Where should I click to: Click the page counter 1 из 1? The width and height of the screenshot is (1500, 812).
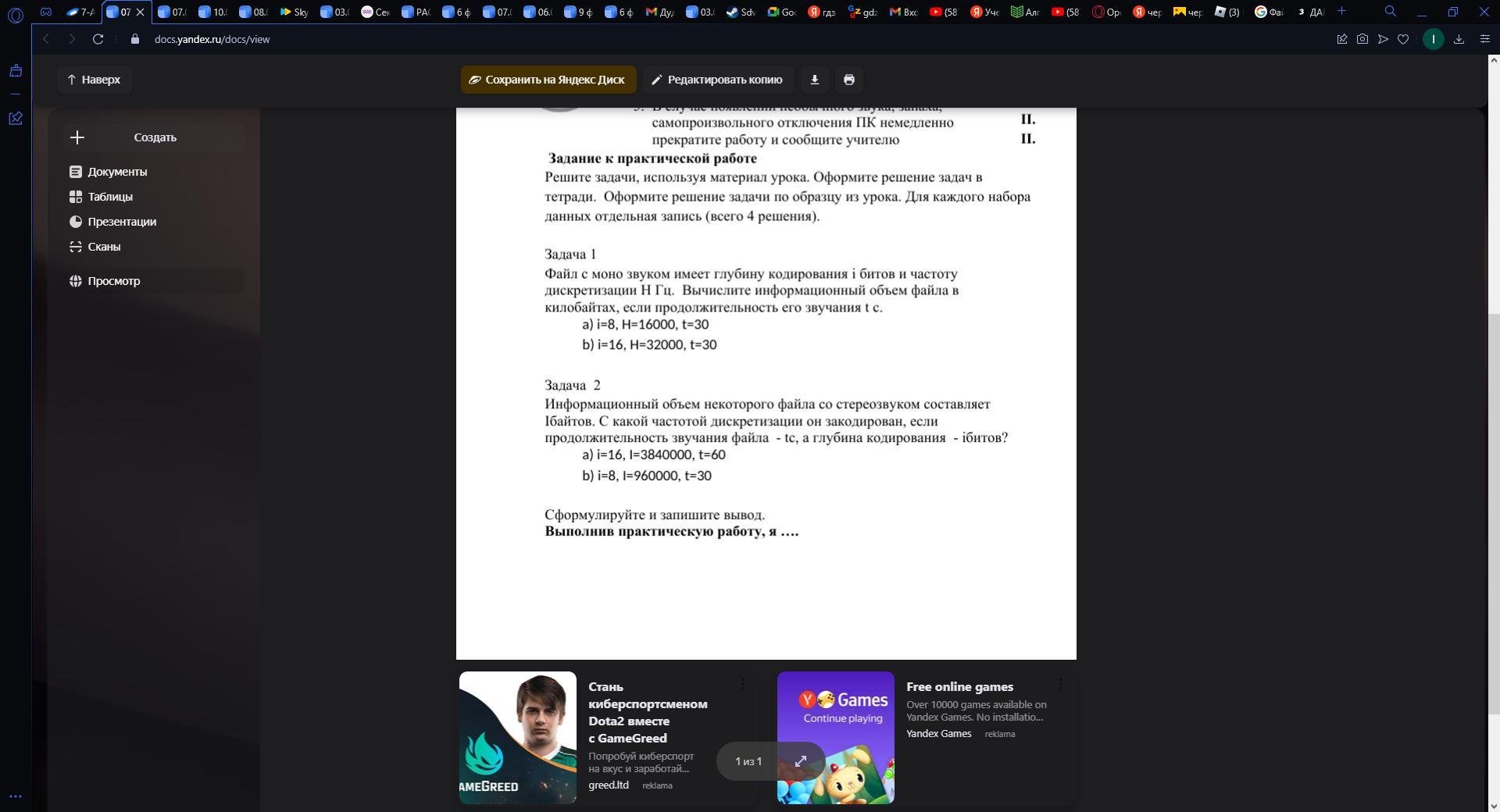tap(748, 761)
